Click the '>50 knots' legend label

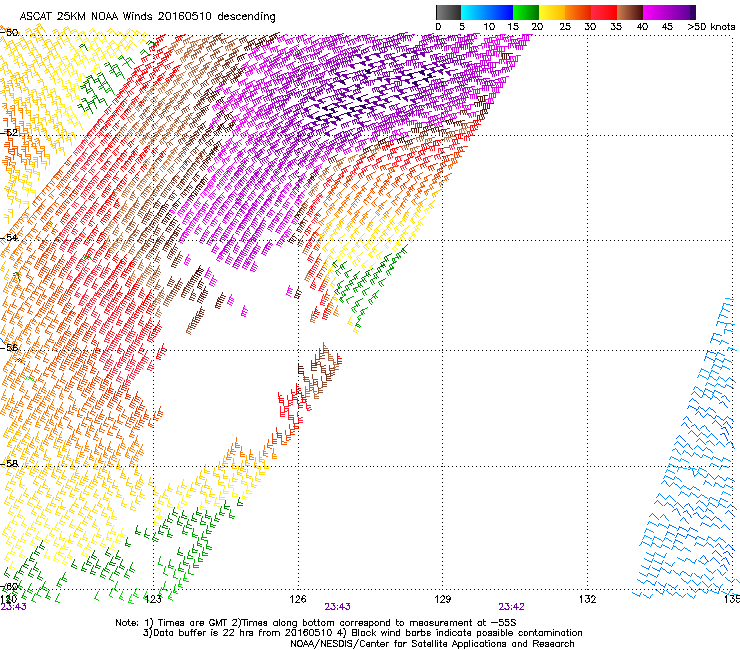coord(711,26)
